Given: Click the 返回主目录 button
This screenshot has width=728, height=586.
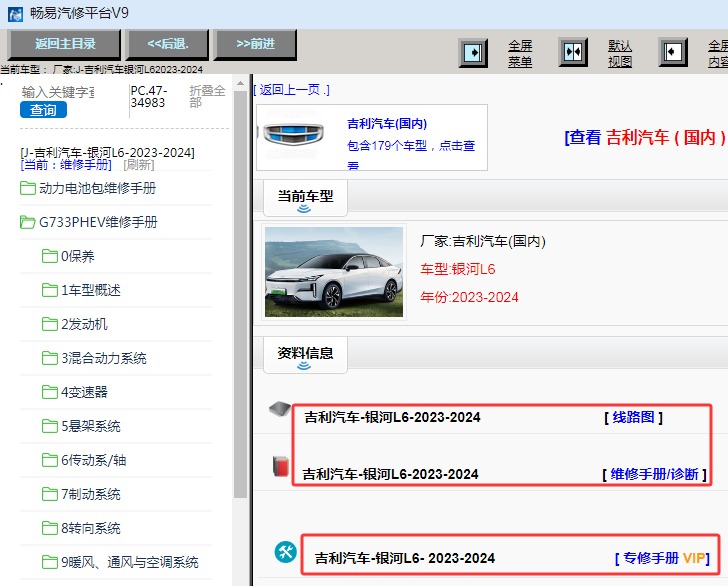Looking at the screenshot, I should tap(65, 44).
